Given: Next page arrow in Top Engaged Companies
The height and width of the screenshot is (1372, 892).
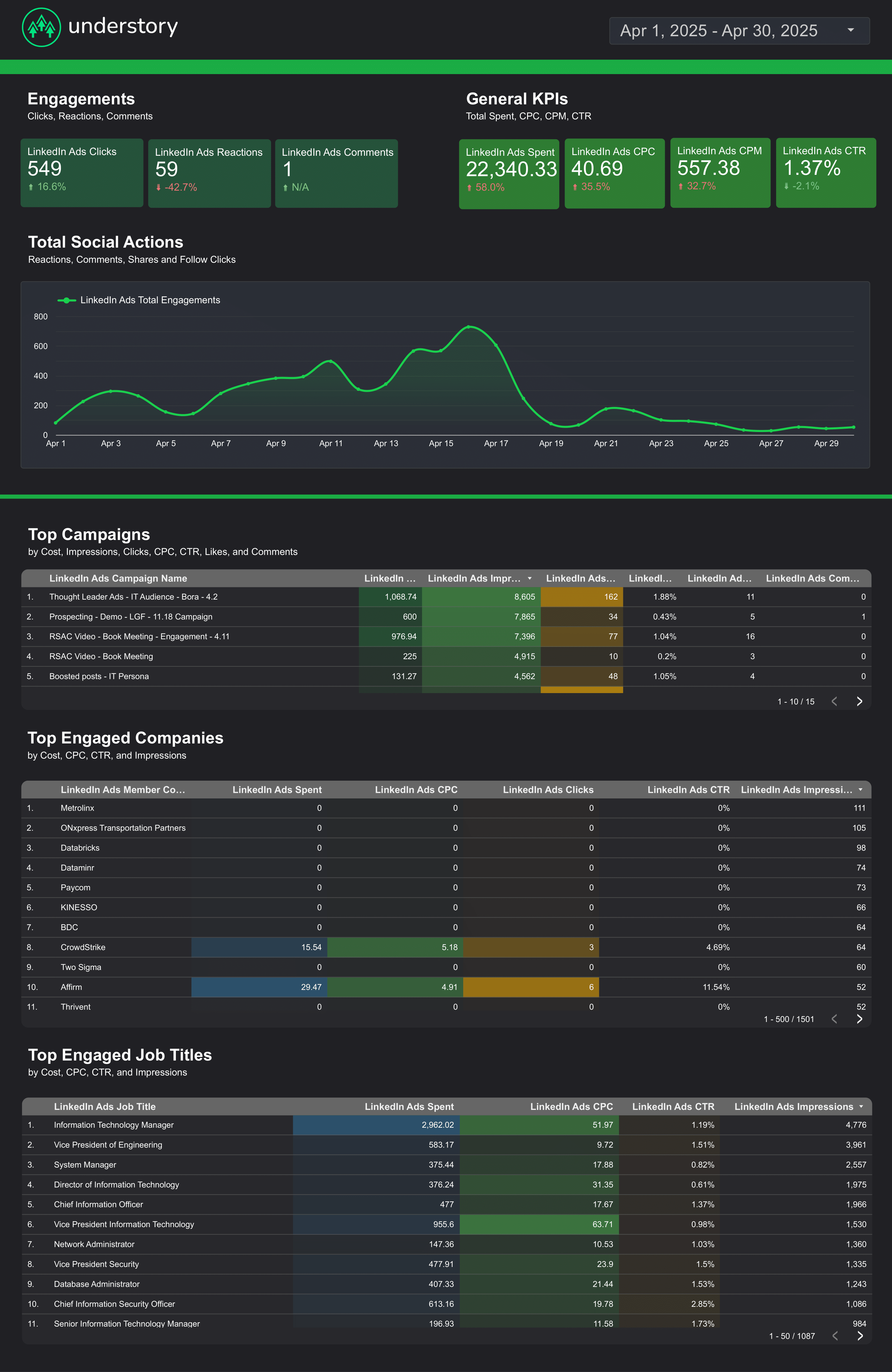Looking at the screenshot, I should tap(859, 1019).
